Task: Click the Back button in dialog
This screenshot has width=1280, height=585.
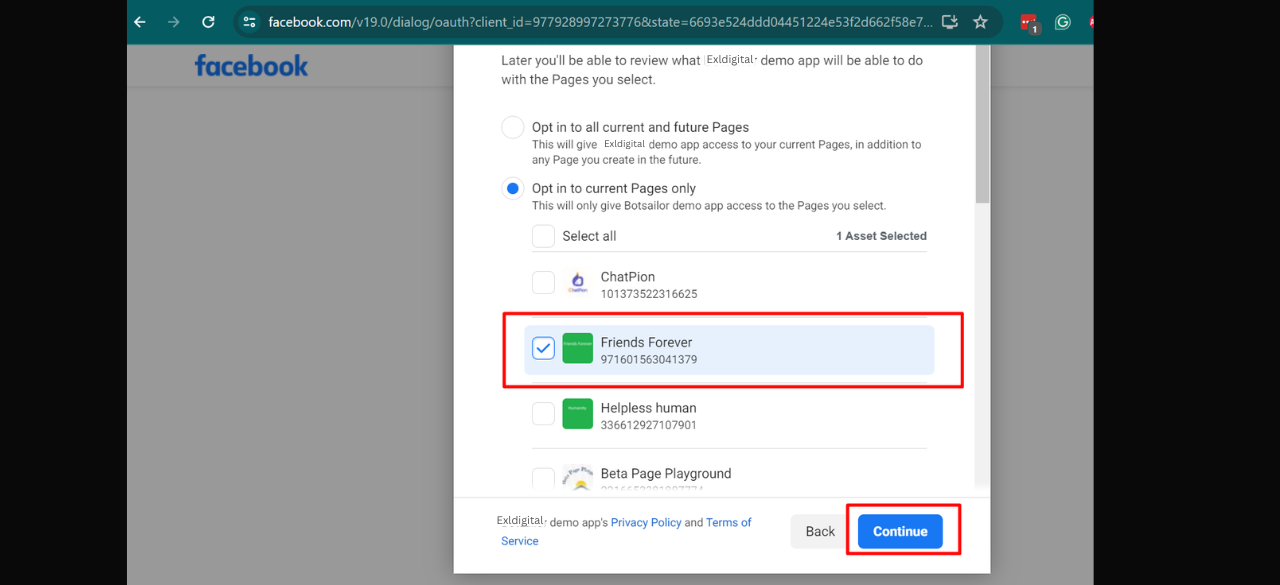Action: click(x=820, y=531)
